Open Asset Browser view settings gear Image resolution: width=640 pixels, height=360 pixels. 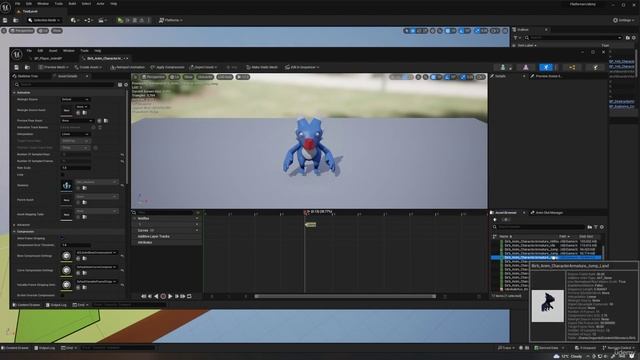click(x=602, y=227)
